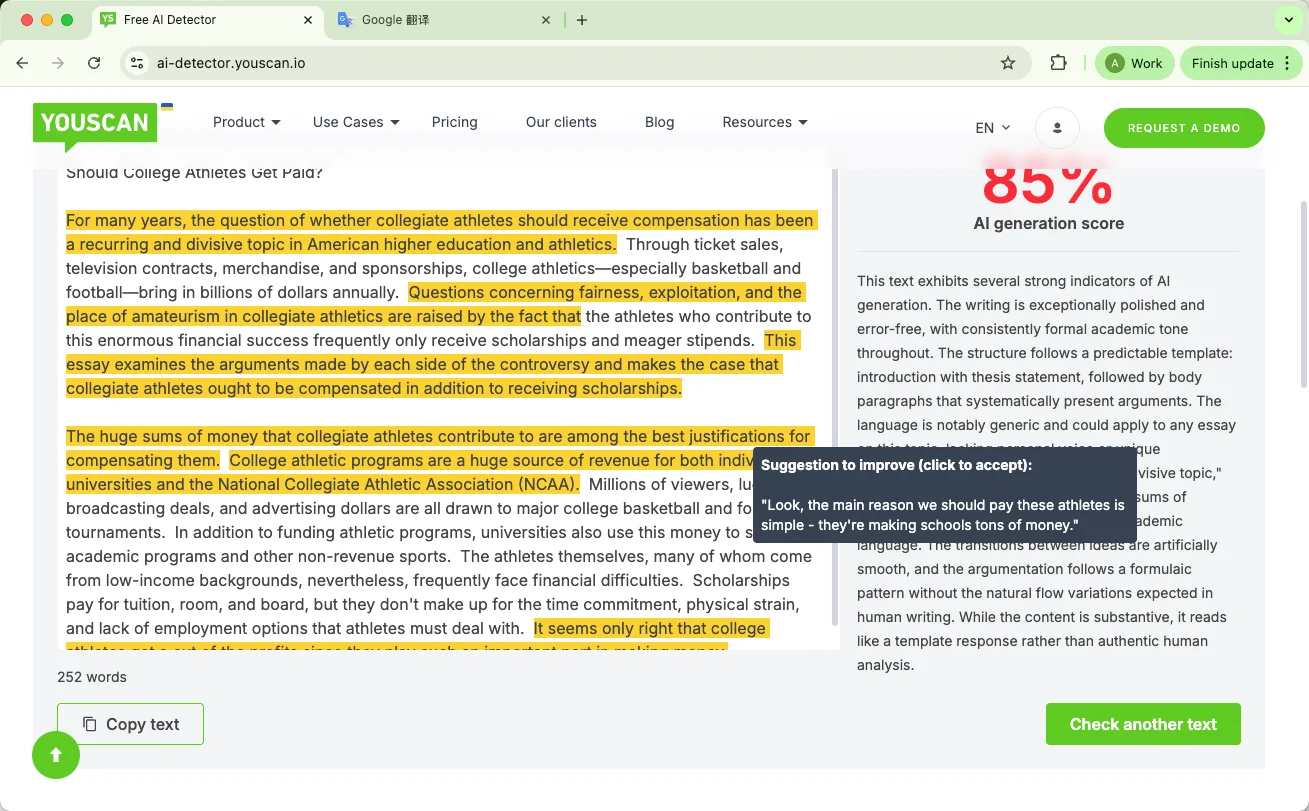Expand the Use Cases dropdown
1309x811 pixels.
pos(355,122)
